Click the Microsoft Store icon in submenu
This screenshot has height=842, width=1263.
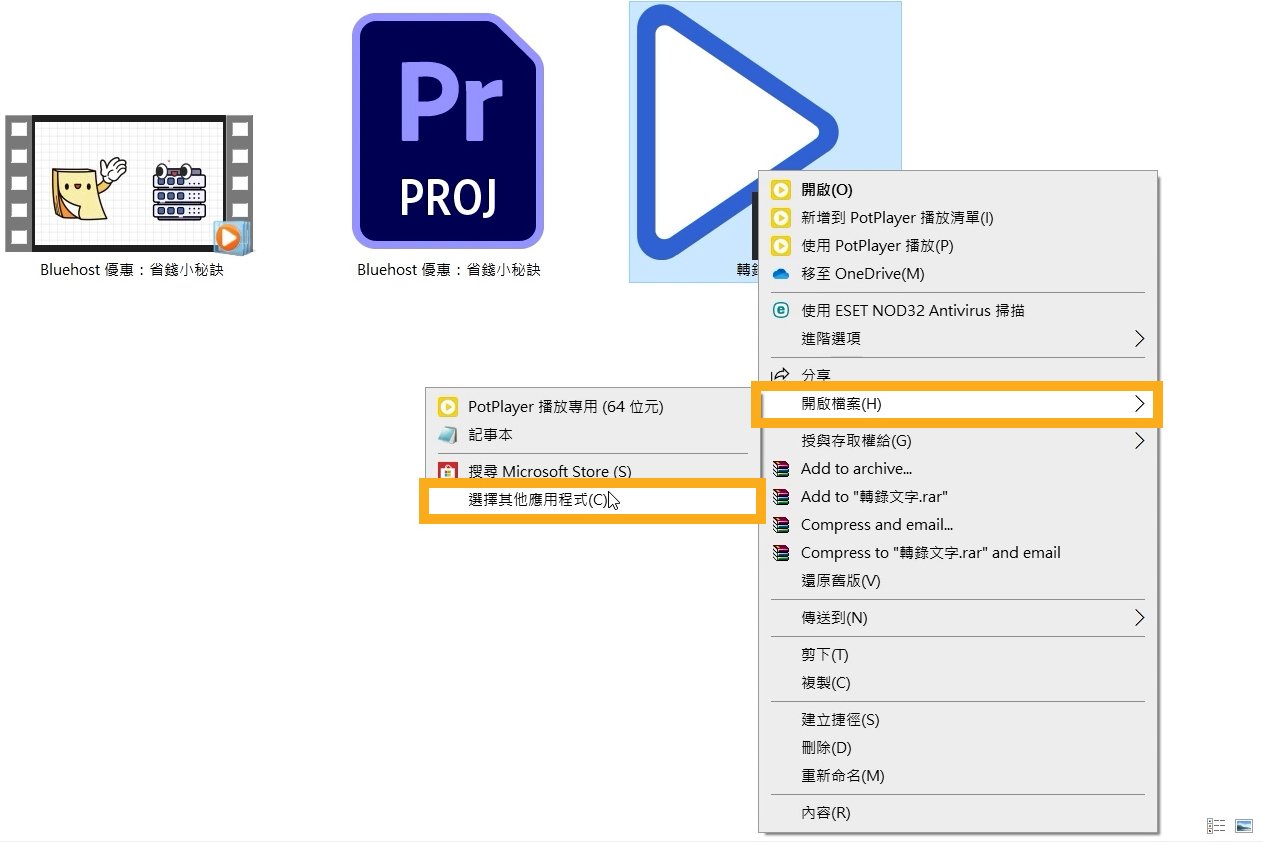tap(448, 471)
